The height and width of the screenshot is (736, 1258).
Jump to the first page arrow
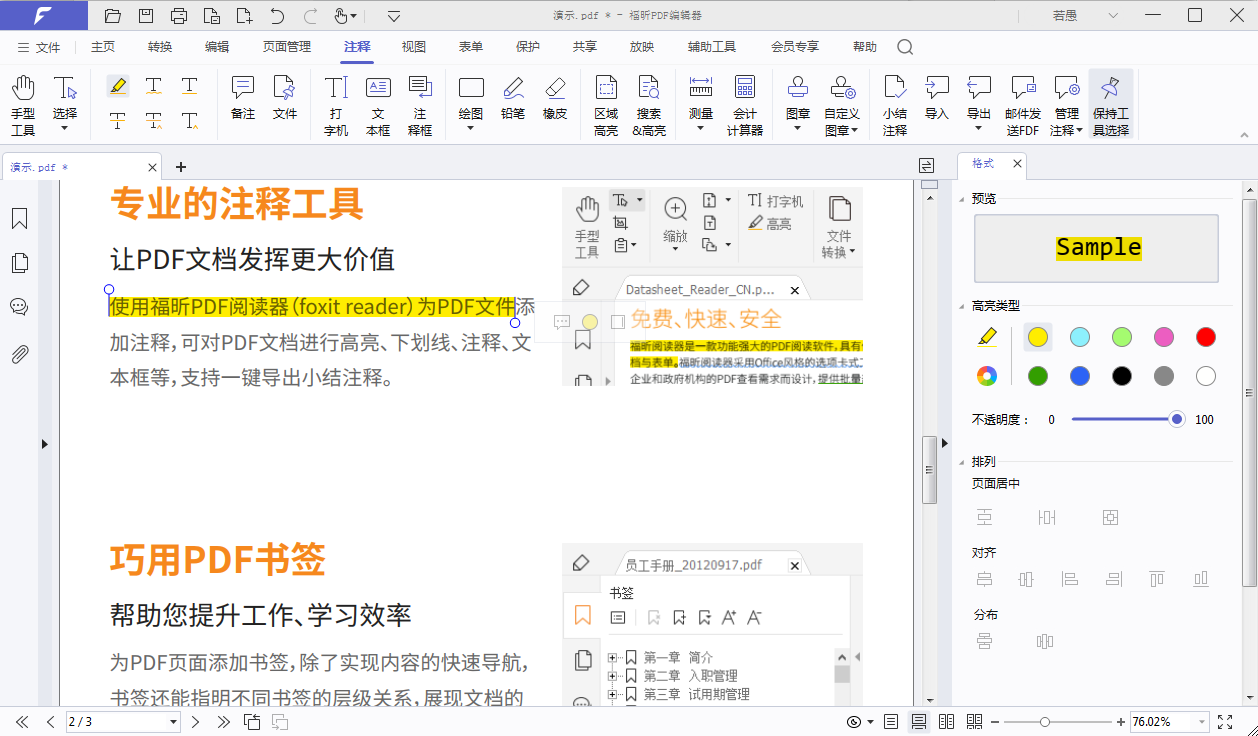pyautogui.click(x=22, y=721)
